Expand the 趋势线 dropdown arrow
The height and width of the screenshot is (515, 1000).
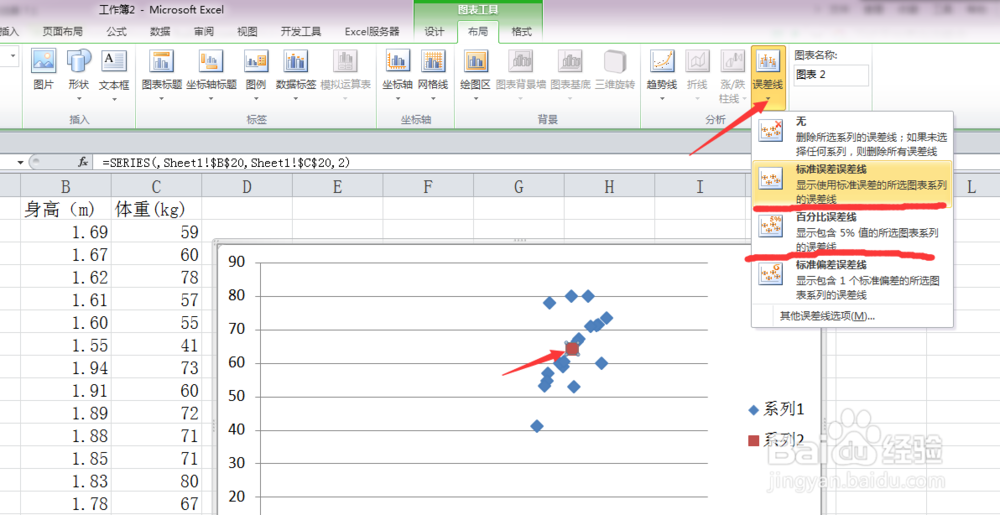pyautogui.click(x=662, y=99)
